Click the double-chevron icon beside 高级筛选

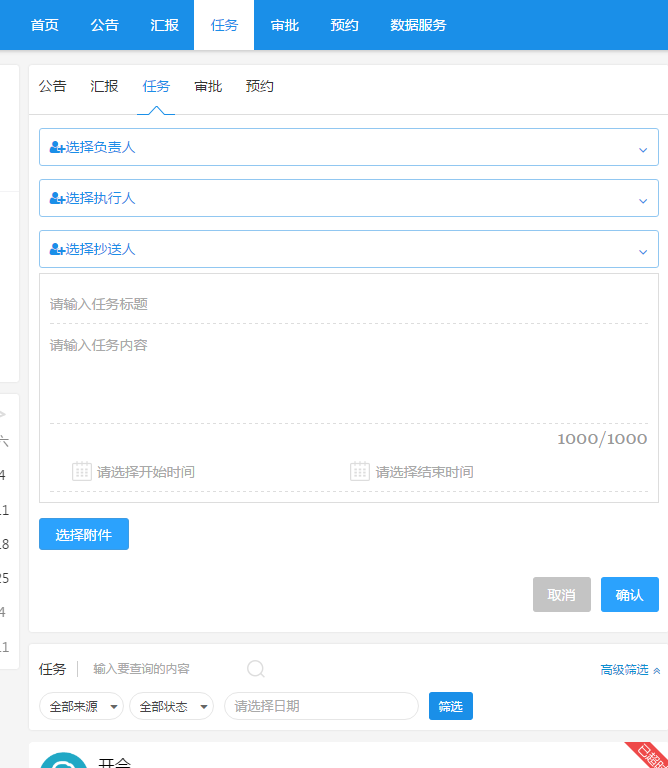click(657, 671)
